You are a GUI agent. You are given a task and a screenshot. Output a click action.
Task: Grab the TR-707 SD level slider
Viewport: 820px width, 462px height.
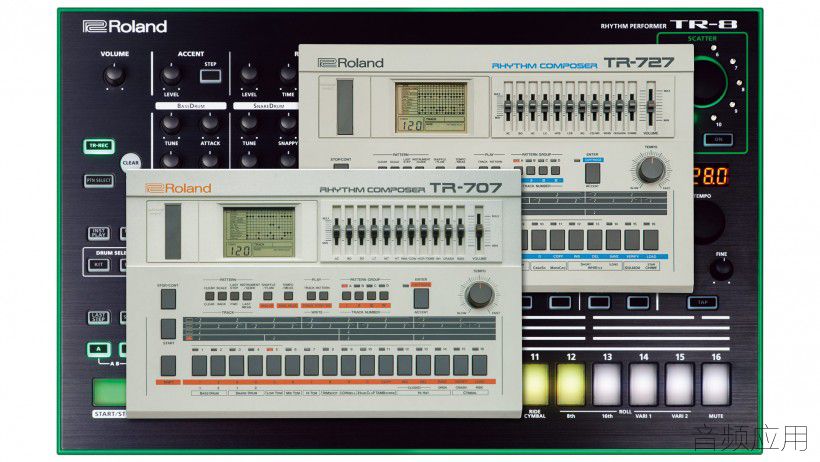(x=361, y=230)
